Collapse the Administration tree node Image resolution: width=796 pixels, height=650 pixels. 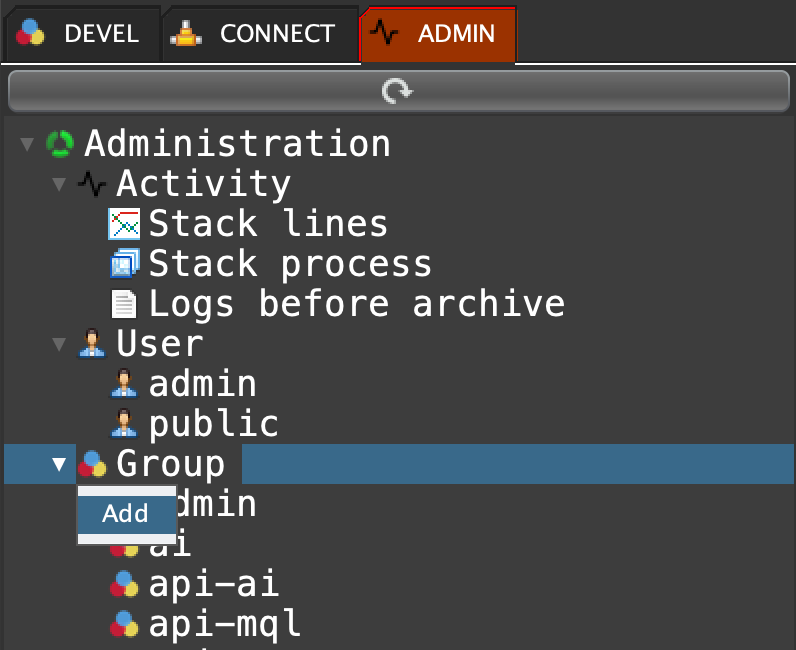coord(27,144)
